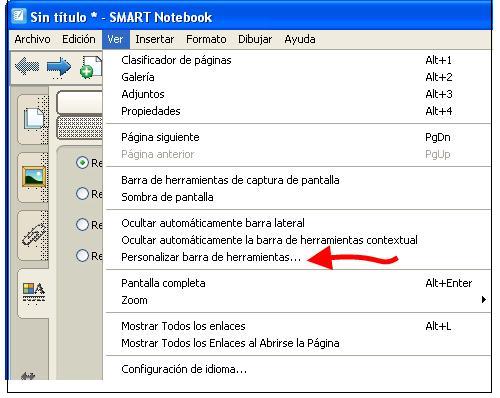Open the Attachments paperclip side tab
This screenshot has width=500, height=398.
click(x=34, y=235)
